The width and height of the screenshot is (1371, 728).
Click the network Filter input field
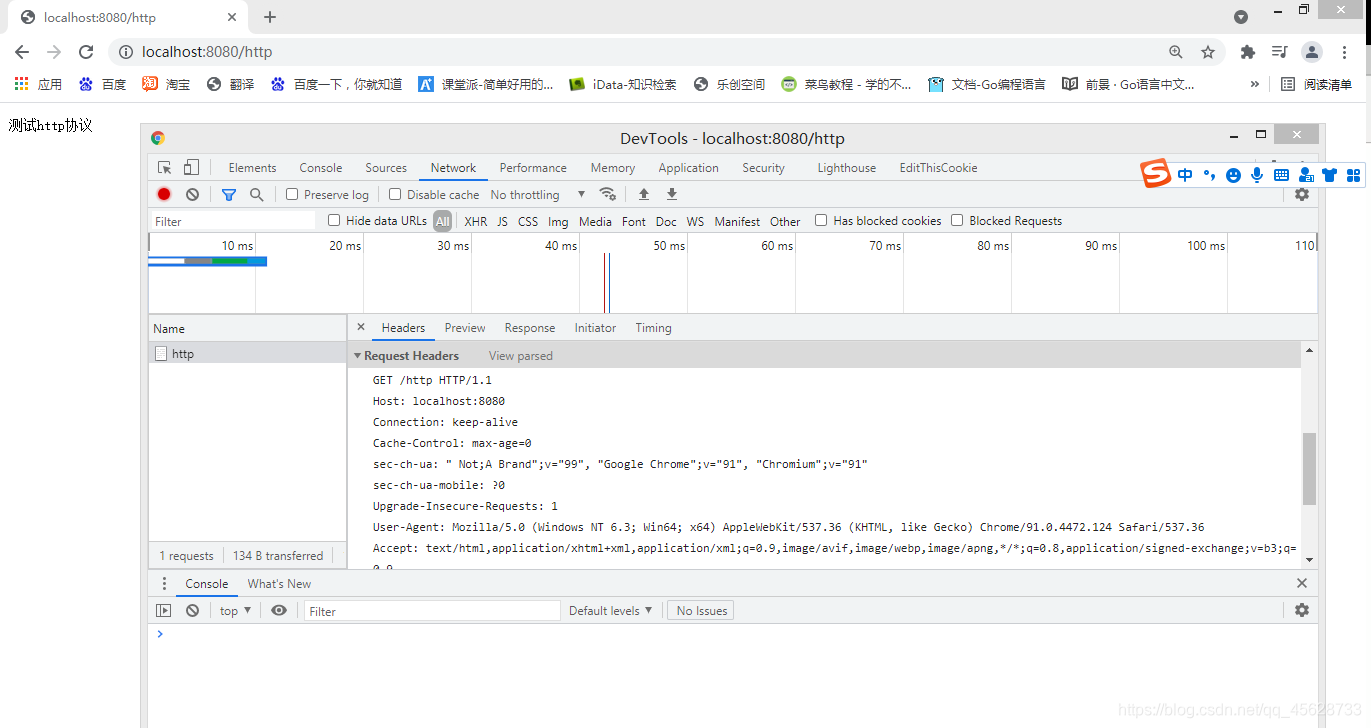[233, 221]
